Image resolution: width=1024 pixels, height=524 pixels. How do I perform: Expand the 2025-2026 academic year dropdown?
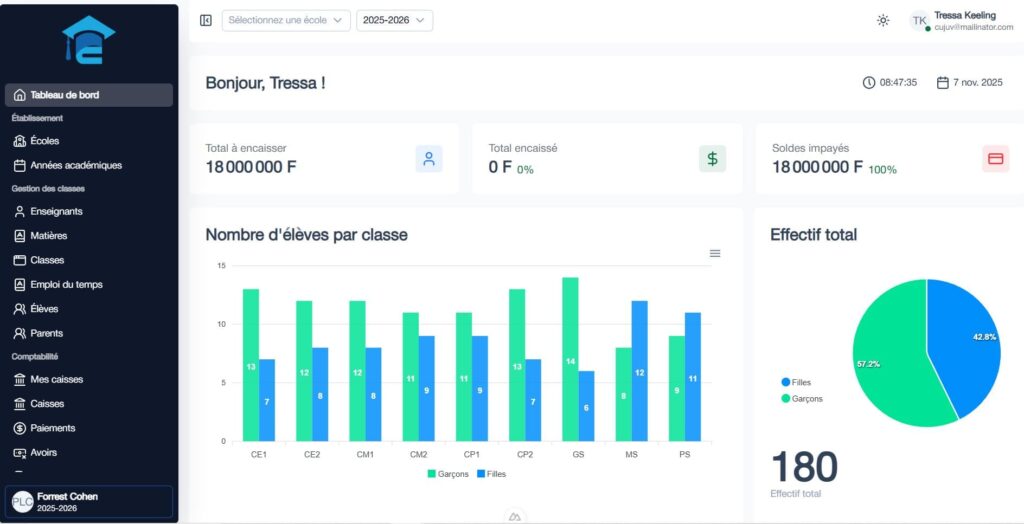click(394, 20)
